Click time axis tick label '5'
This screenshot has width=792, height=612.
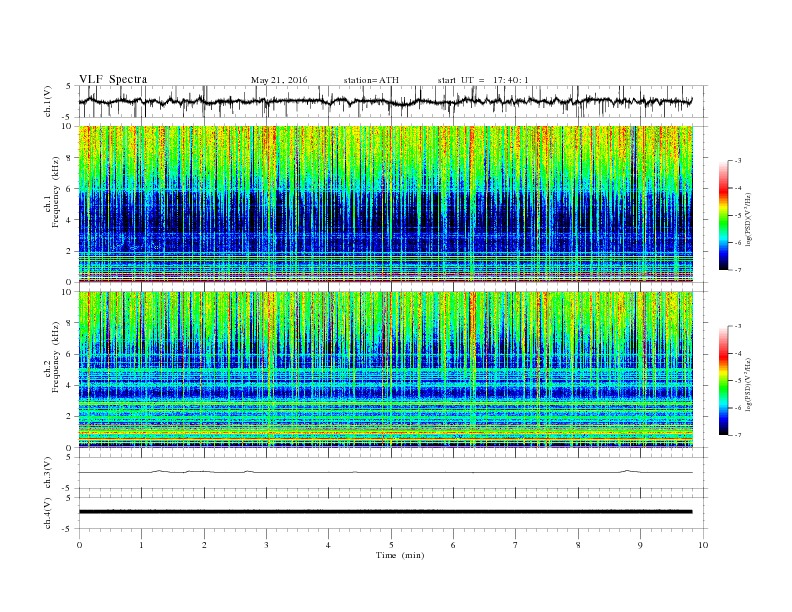pos(391,545)
